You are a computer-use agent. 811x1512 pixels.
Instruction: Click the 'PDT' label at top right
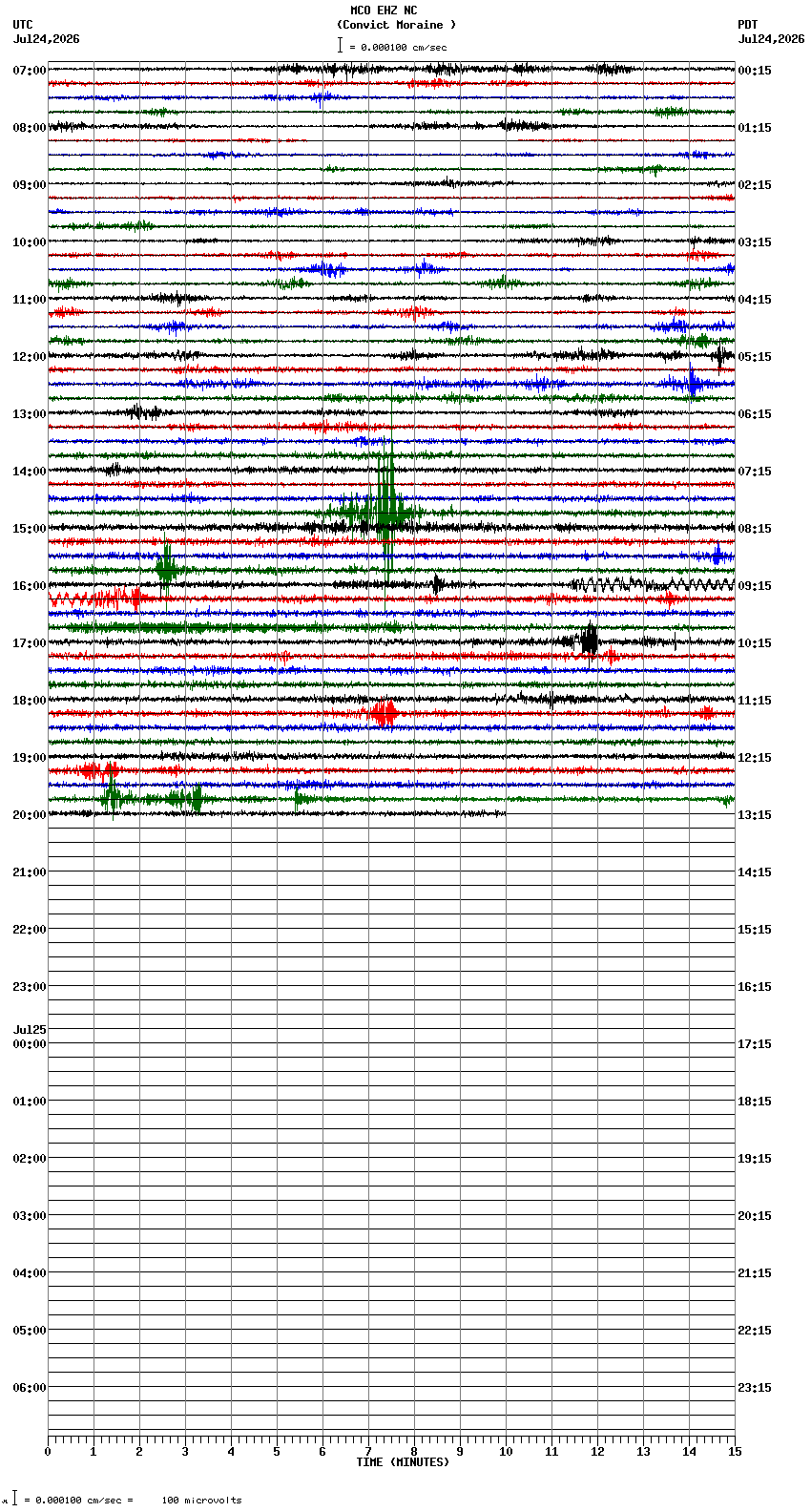(x=747, y=25)
